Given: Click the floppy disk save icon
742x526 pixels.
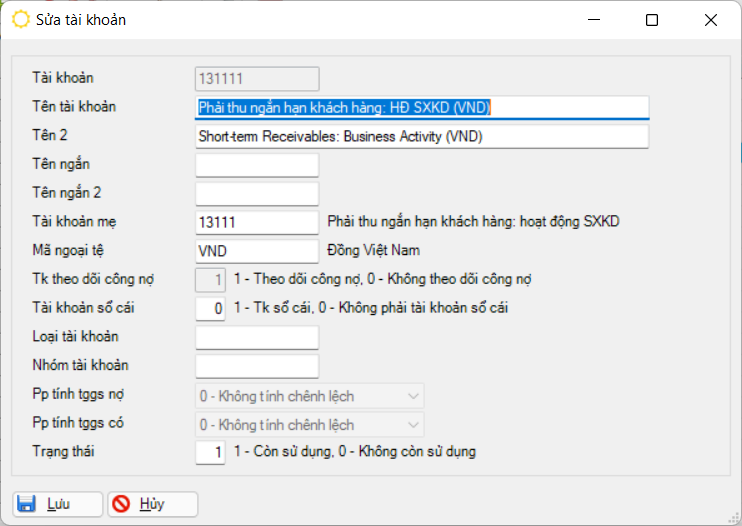Looking at the screenshot, I should pyautogui.click(x=27, y=503).
